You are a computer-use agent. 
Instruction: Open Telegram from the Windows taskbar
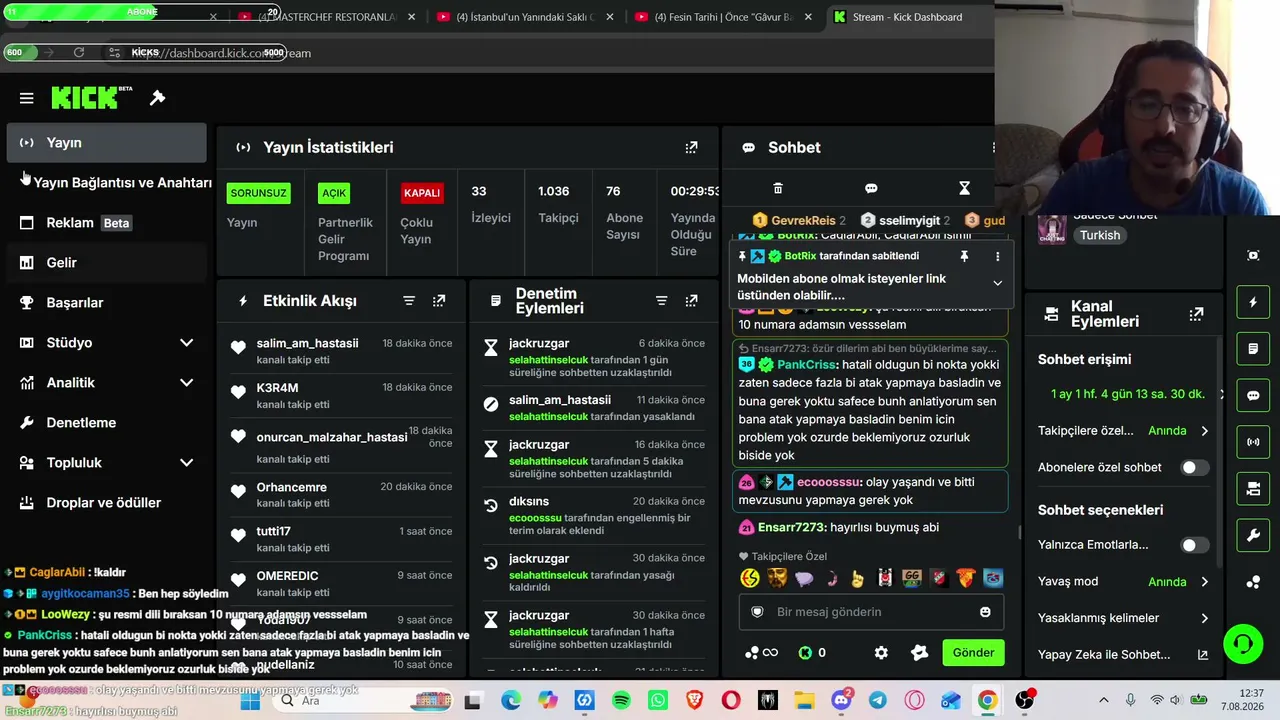coord(877,700)
